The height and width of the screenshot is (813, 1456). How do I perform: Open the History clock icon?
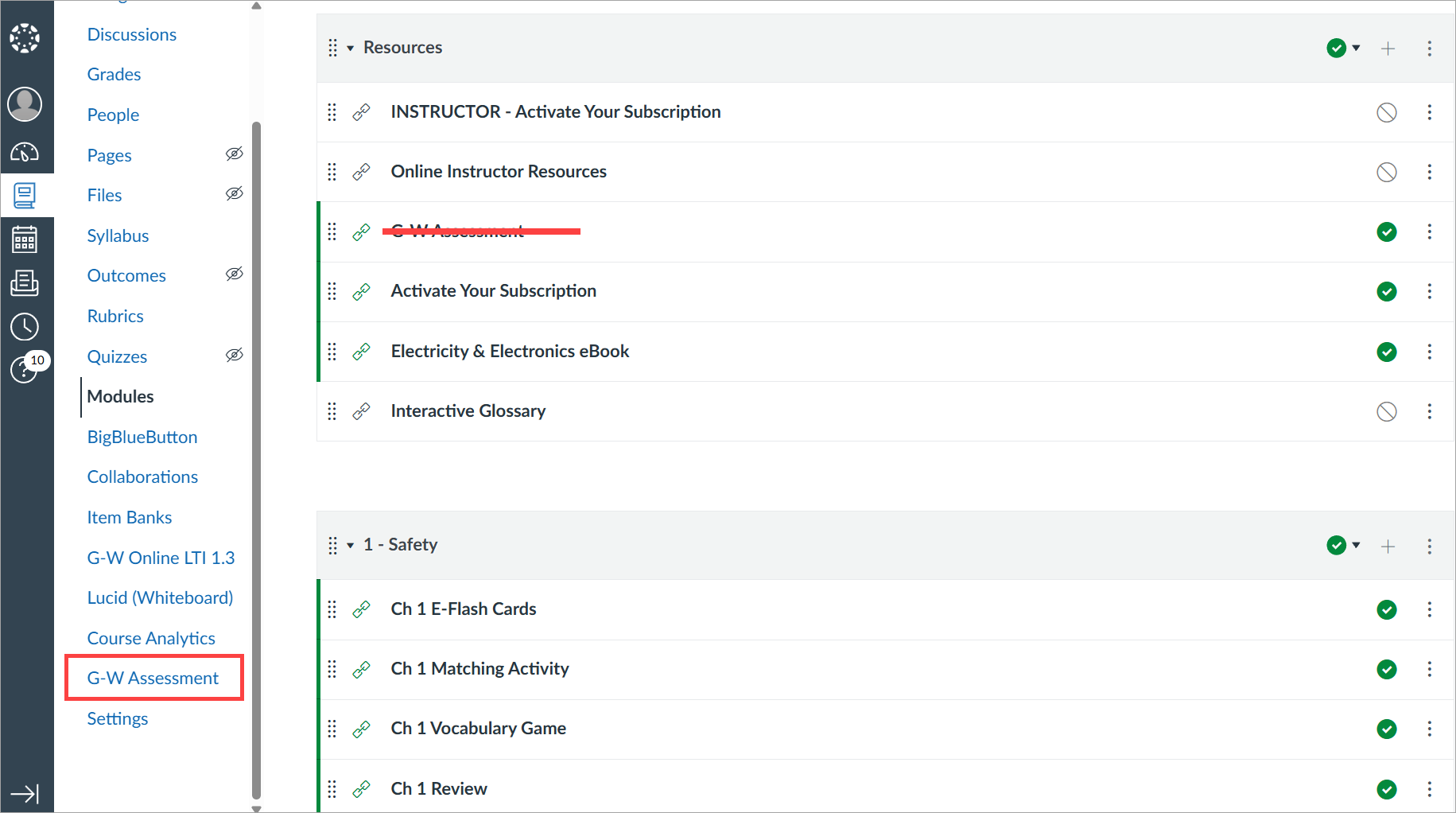click(25, 326)
